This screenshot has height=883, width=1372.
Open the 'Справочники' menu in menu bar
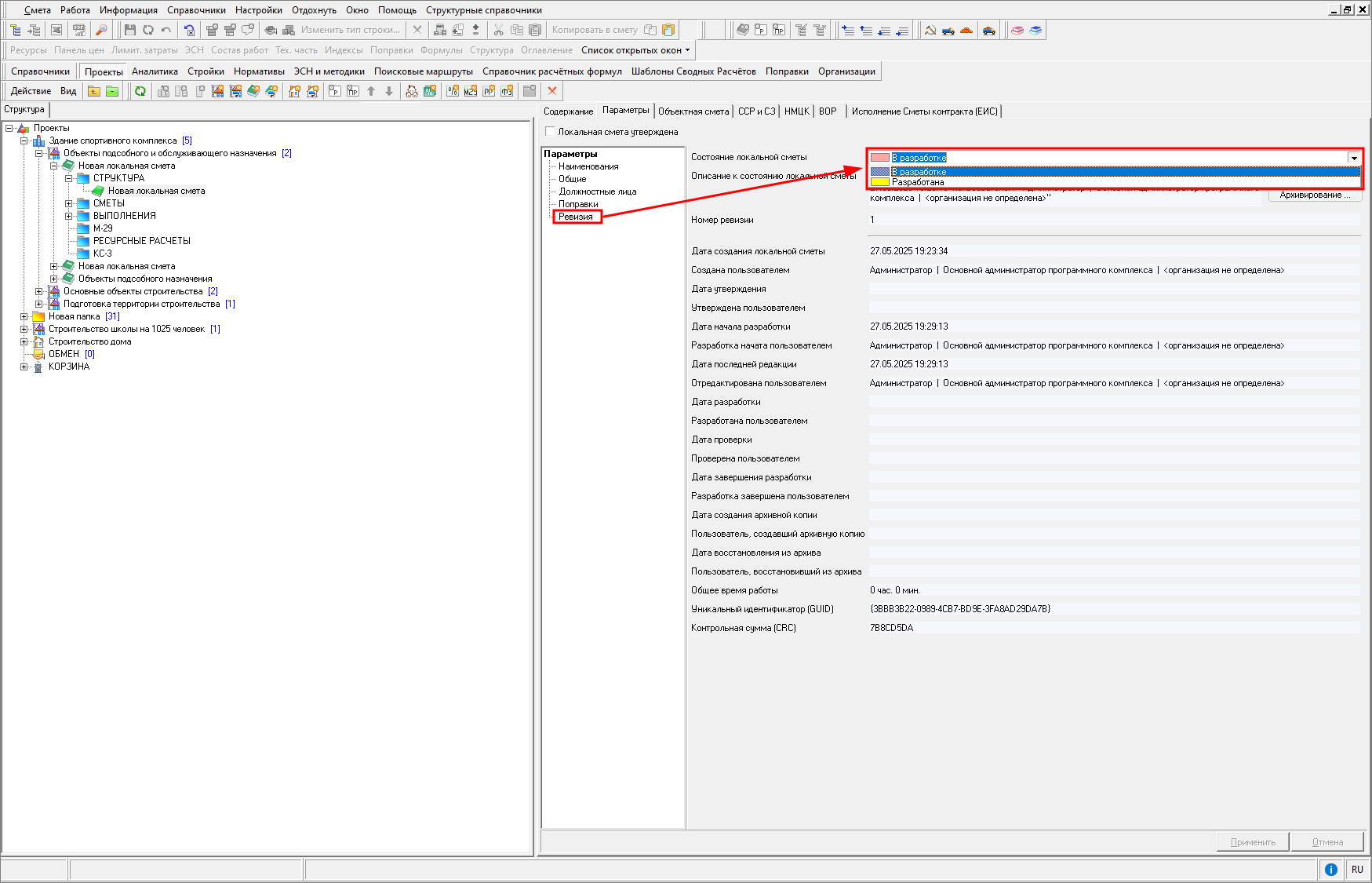tap(196, 10)
